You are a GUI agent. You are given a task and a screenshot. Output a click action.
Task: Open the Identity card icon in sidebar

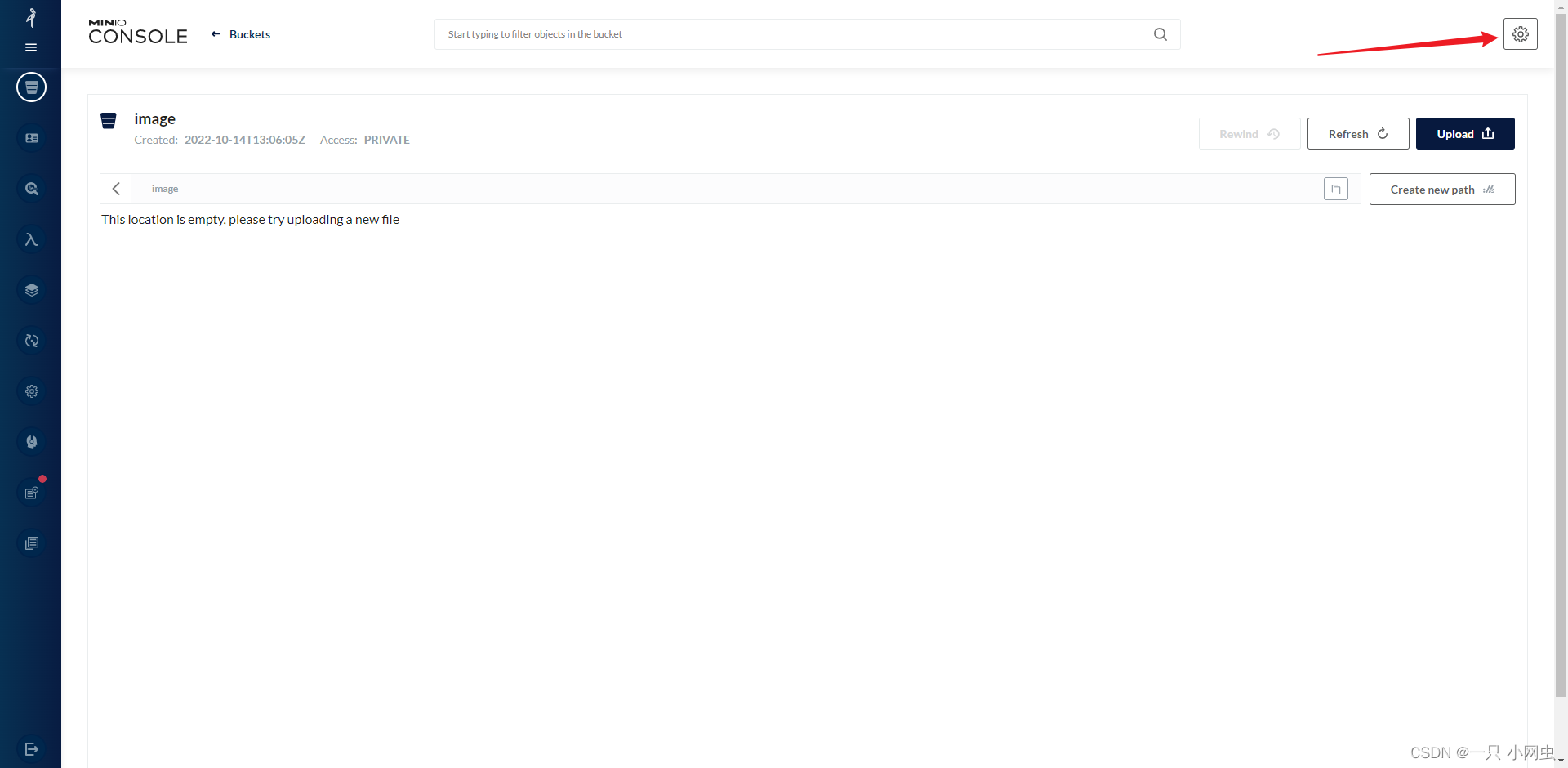31,138
